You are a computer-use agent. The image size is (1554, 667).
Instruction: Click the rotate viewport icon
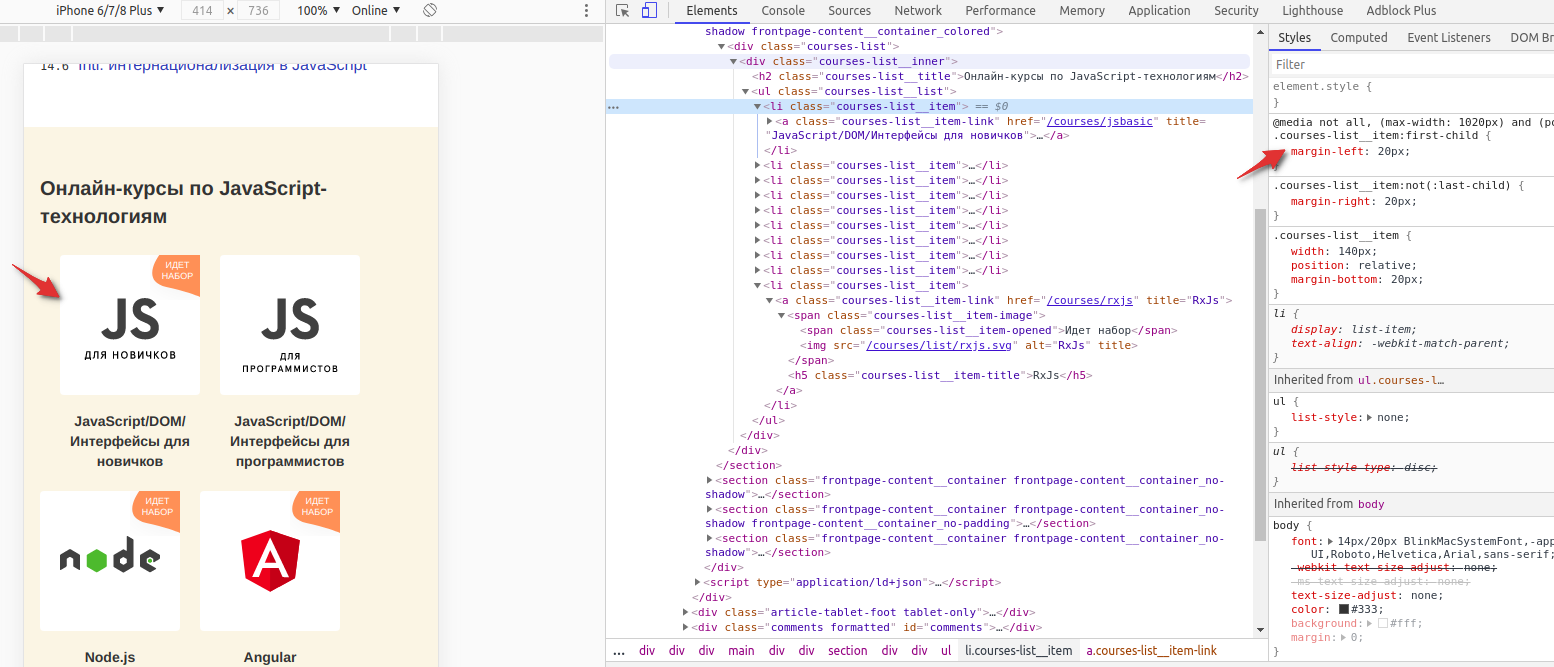click(430, 9)
